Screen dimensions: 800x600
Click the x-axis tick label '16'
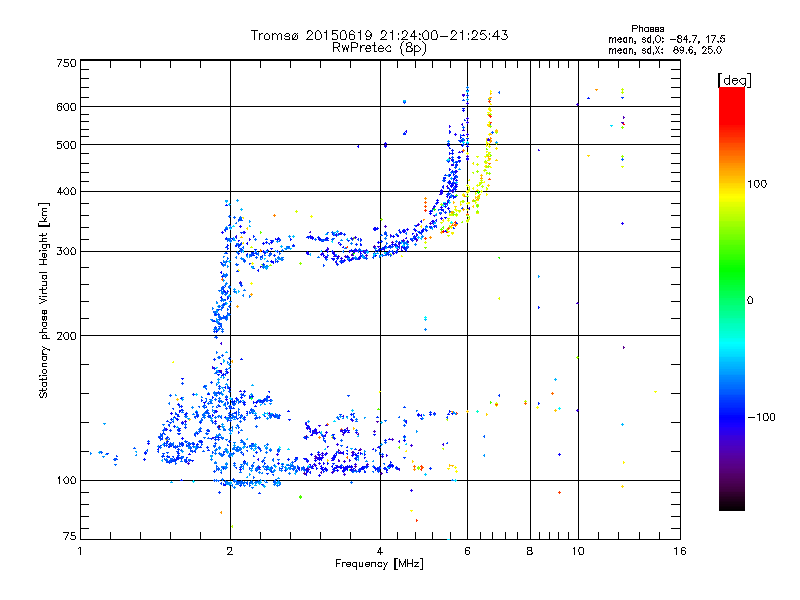point(680,551)
